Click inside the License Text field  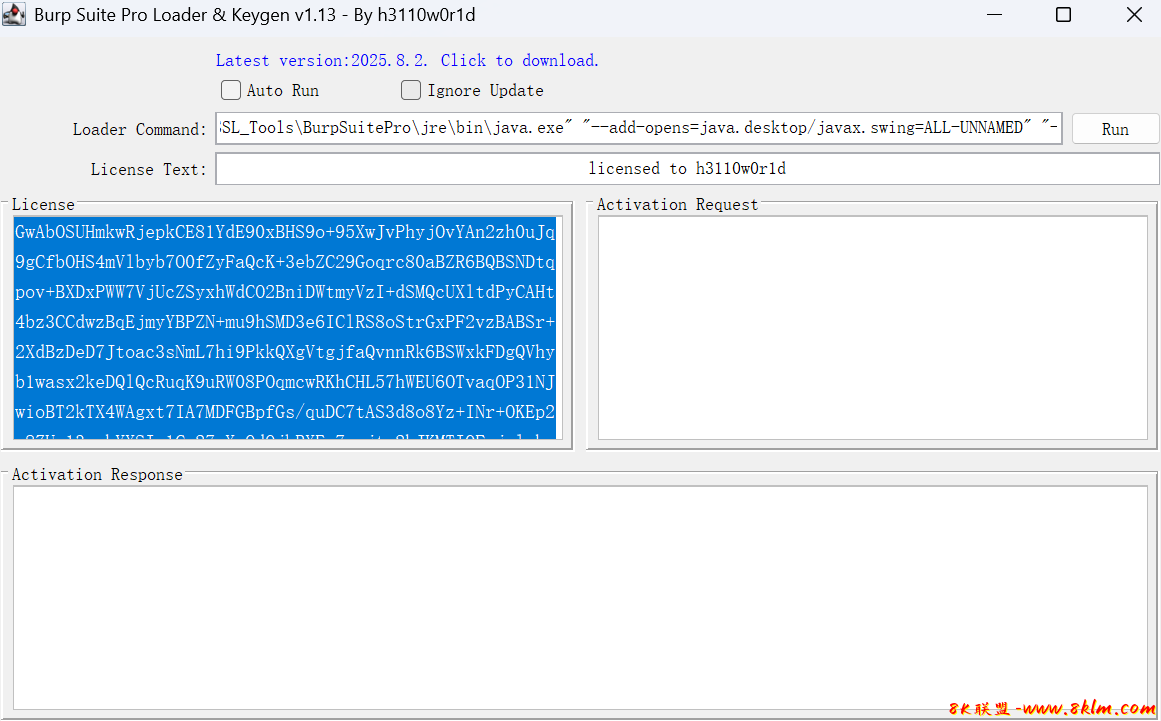(686, 169)
